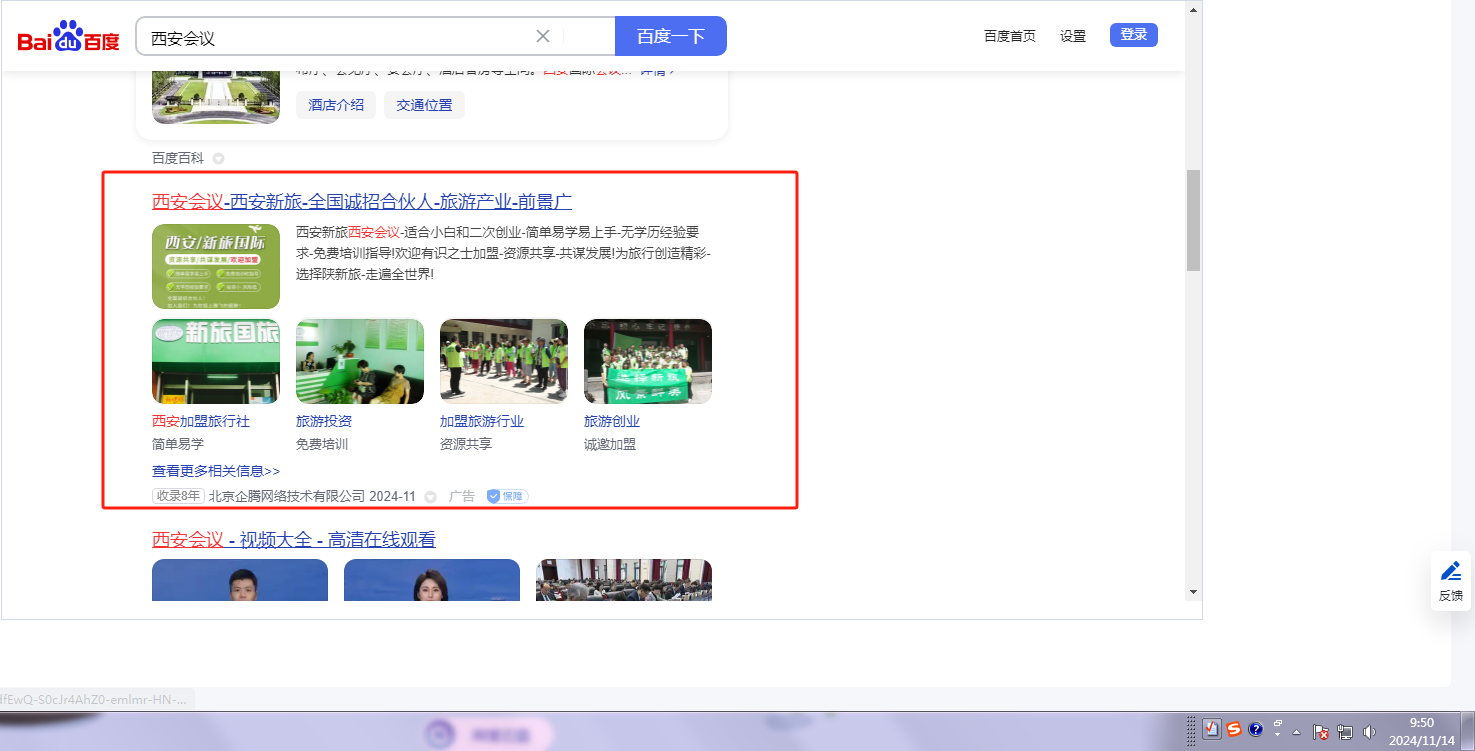This screenshot has width=1475, height=751.
Task: Open the outdoor group in vests image
Action: [504, 362]
